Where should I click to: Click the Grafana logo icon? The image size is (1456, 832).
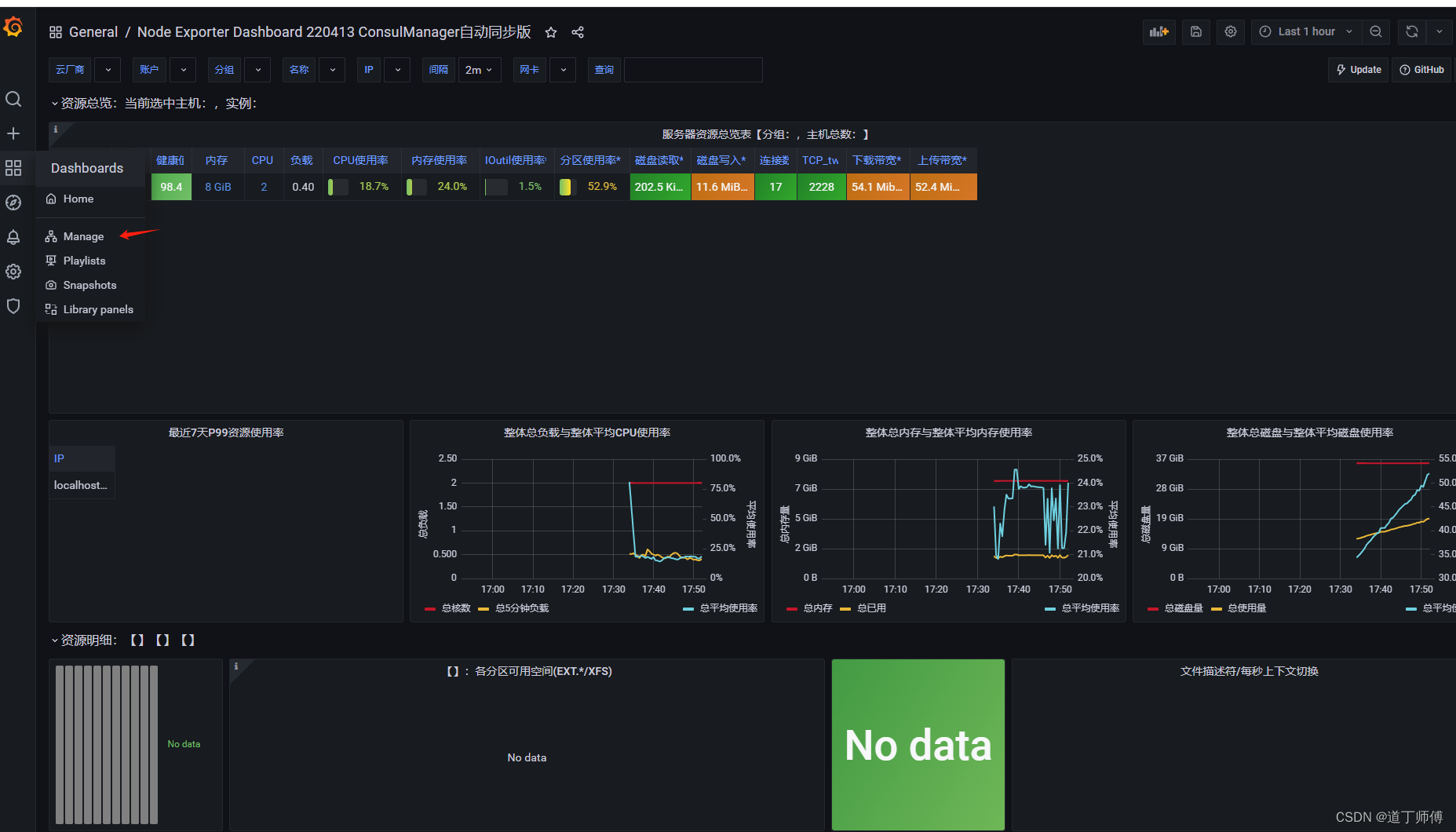pyautogui.click(x=13, y=27)
